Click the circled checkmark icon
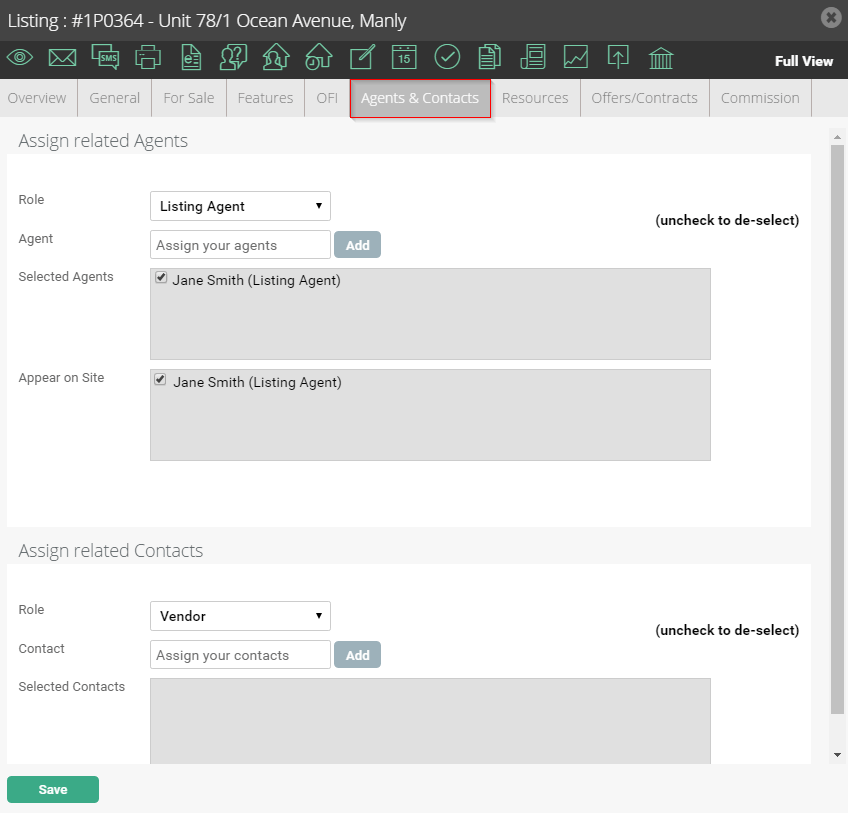848x813 pixels. coord(447,57)
